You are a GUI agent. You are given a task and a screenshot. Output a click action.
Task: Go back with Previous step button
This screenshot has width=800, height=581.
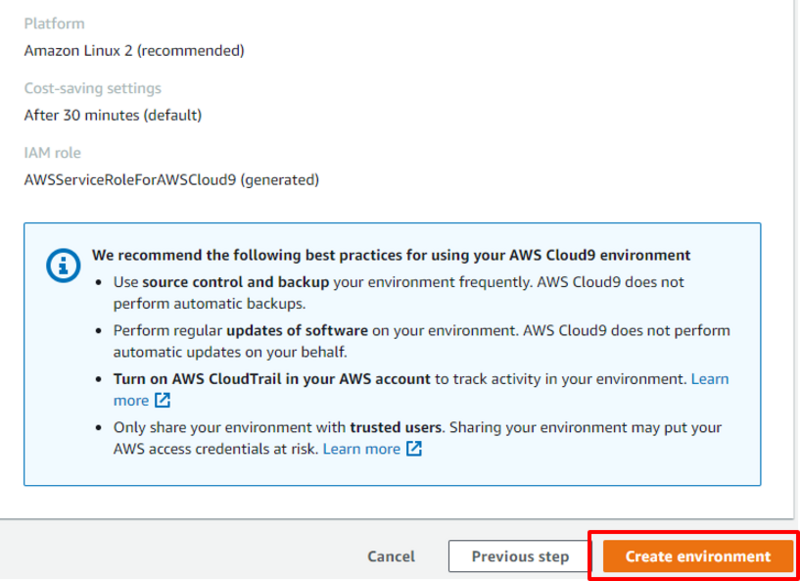(x=520, y=556)
